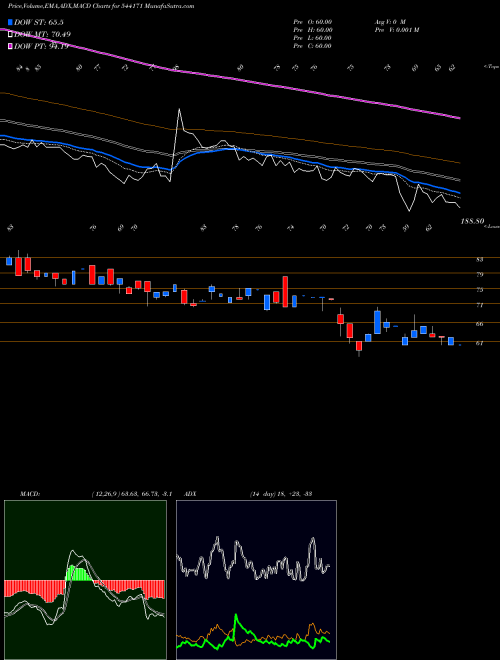Select the 'Pre O: 60.00' value

(x=313, y=22)
